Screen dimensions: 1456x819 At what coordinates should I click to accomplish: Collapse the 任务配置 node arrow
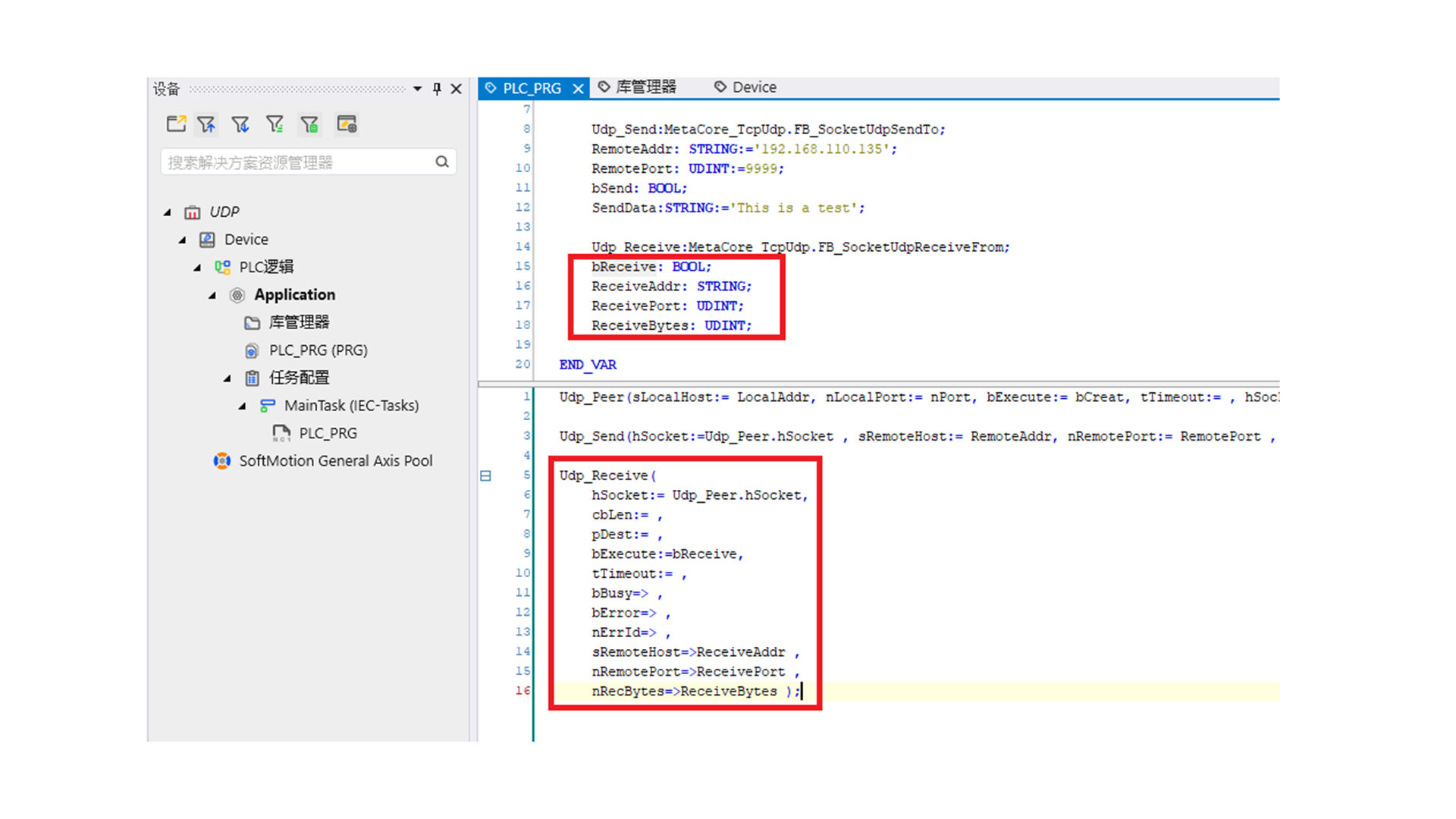[227, 378]
